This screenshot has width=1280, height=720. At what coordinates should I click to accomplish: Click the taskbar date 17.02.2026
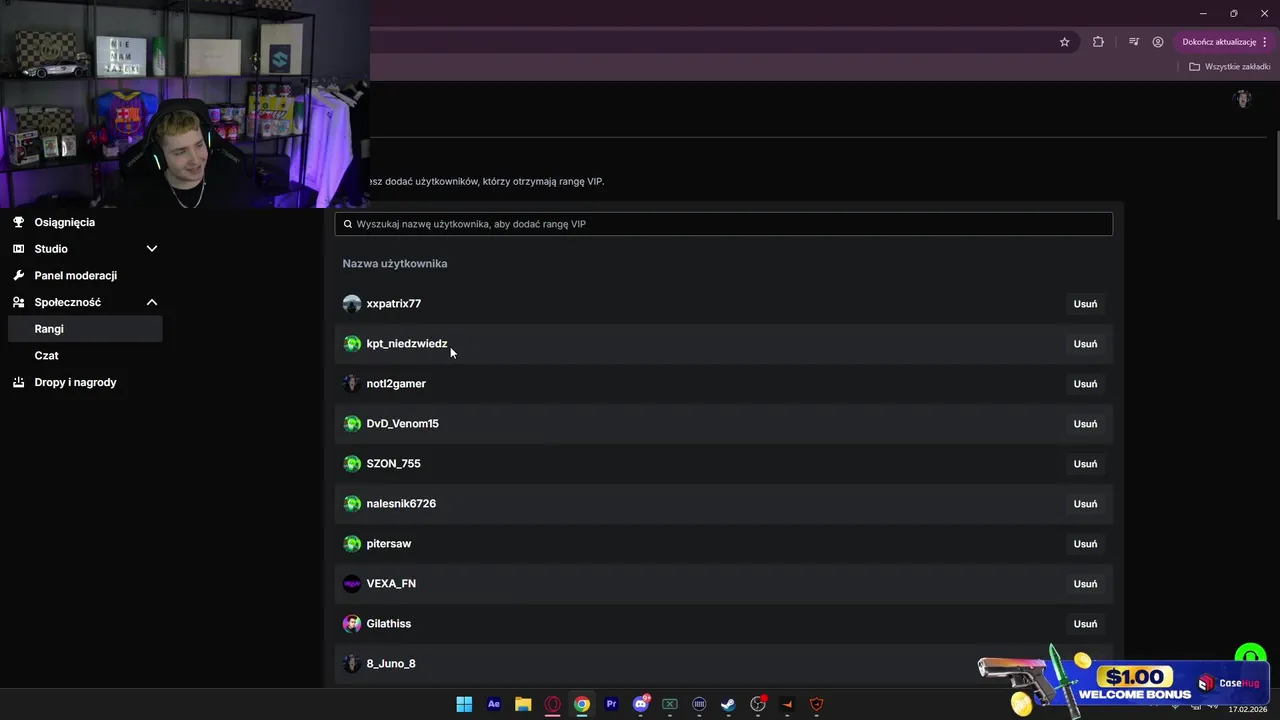(x=1247, y=709)
